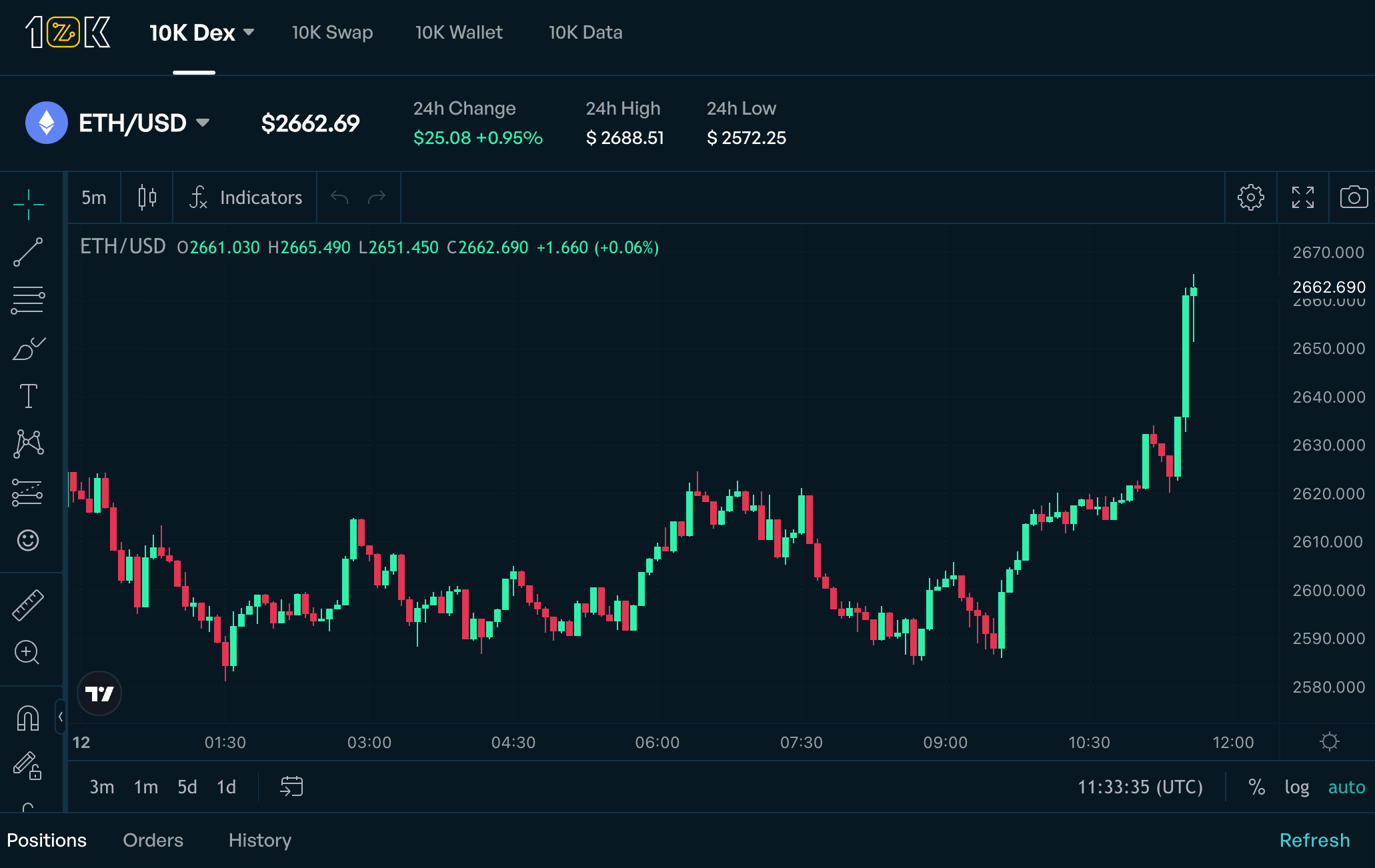This screenshot has width=1375, height=868.
Task: Open the 10K Swap menu item
Action: [x=332, y=33]
